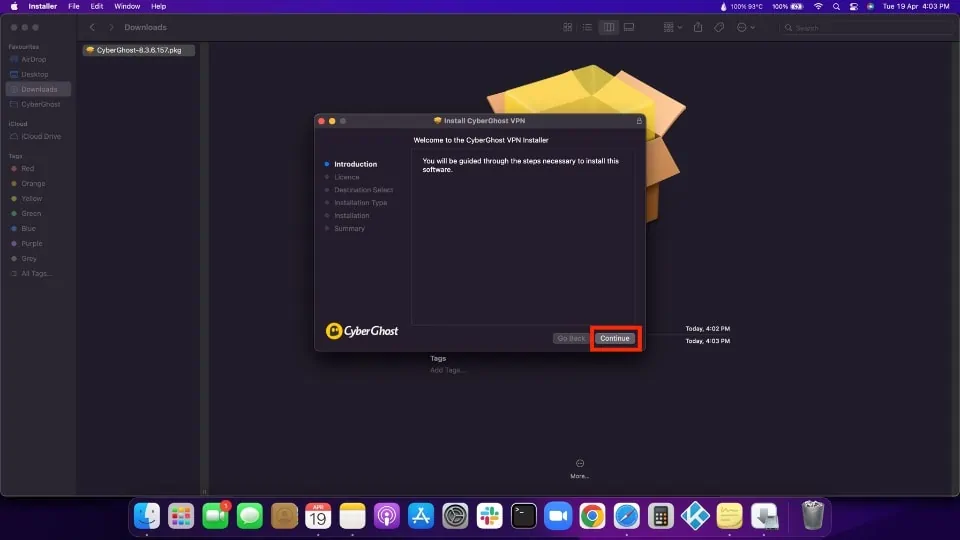Open Trash from the Dock
960x540 pixels.
pos(813,515)
